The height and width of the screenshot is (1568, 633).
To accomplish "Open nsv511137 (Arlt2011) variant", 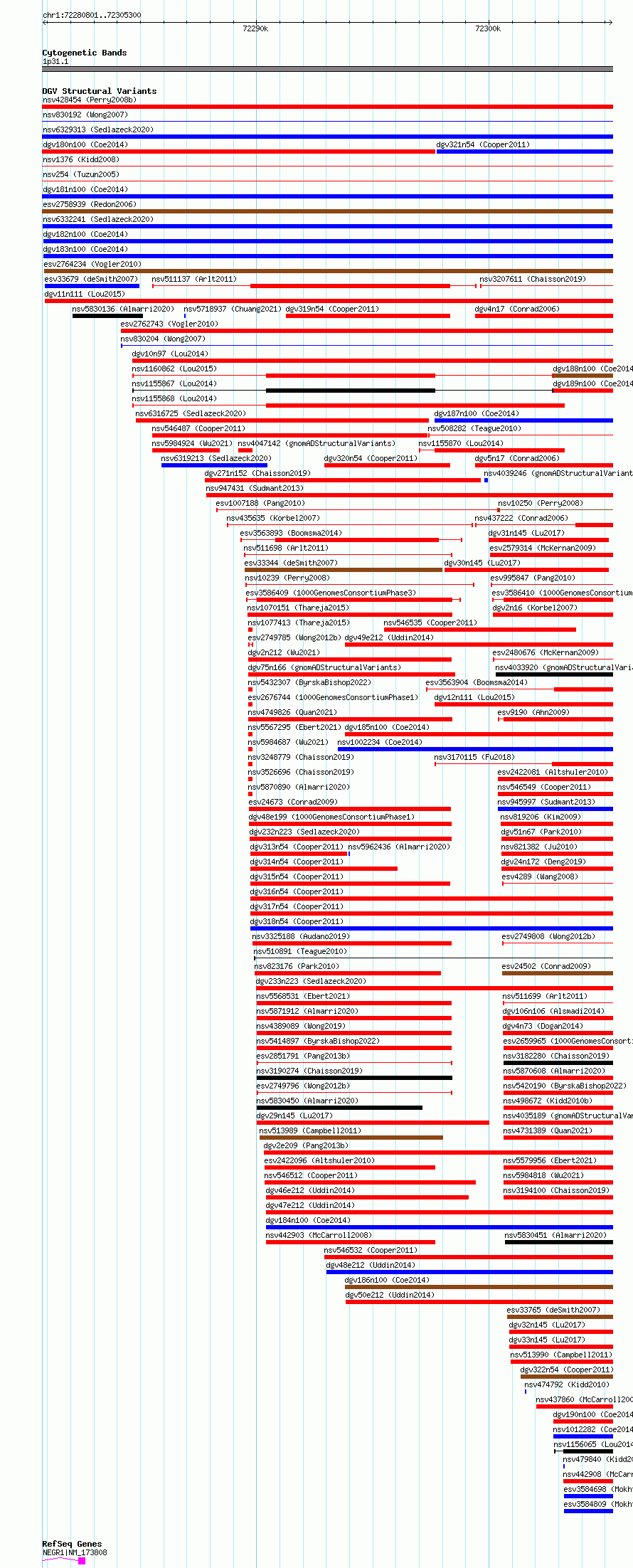I will [x=194, y=280].
